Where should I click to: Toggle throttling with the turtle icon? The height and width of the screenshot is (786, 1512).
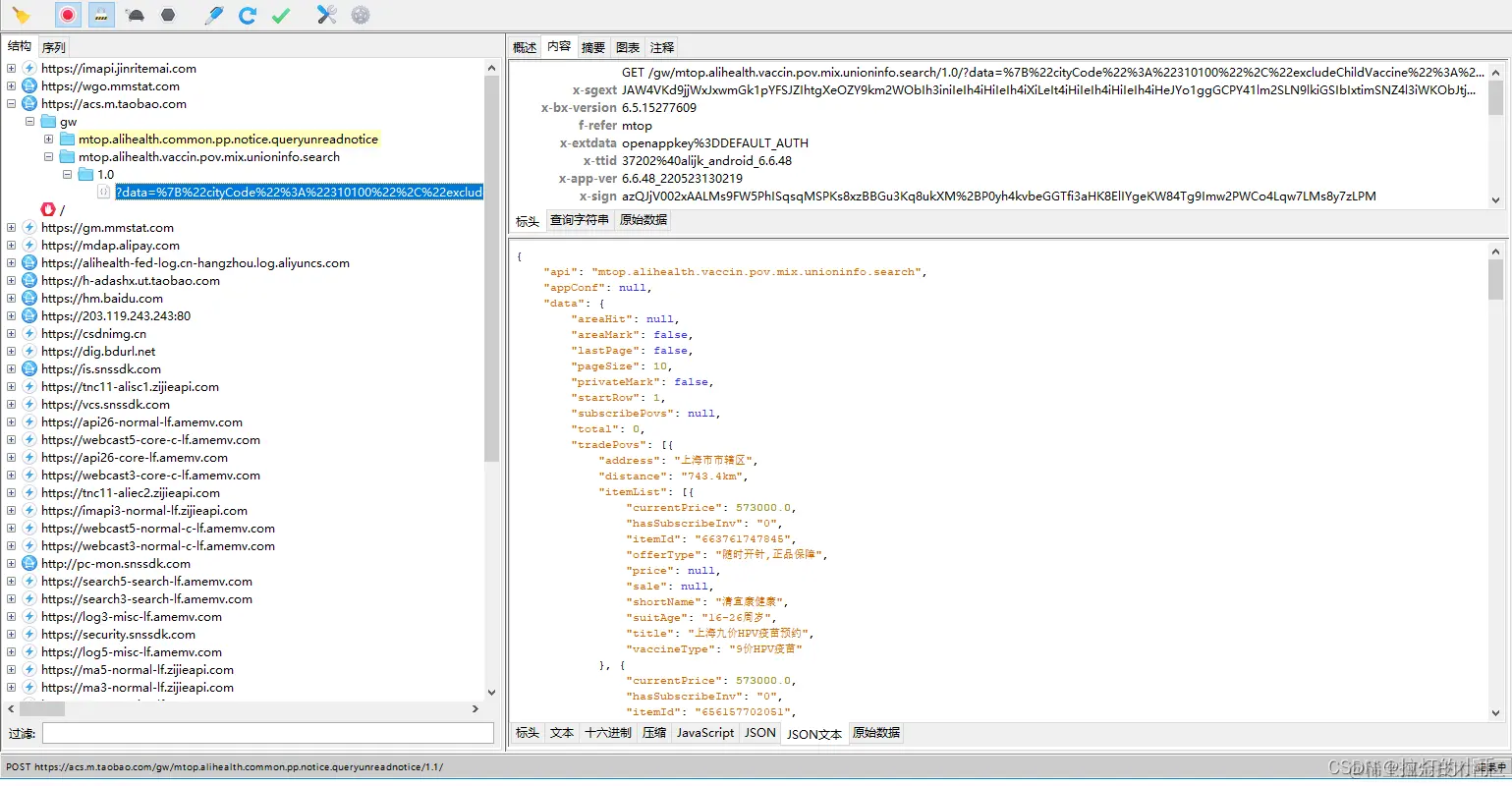click(136, 15)
